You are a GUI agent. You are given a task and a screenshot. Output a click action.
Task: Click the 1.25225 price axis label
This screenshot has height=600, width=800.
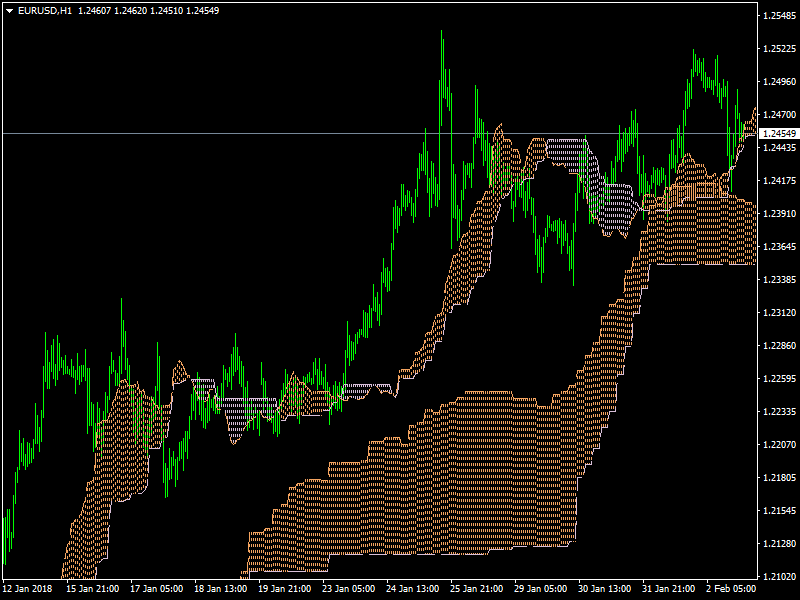[x=778, y=49]
